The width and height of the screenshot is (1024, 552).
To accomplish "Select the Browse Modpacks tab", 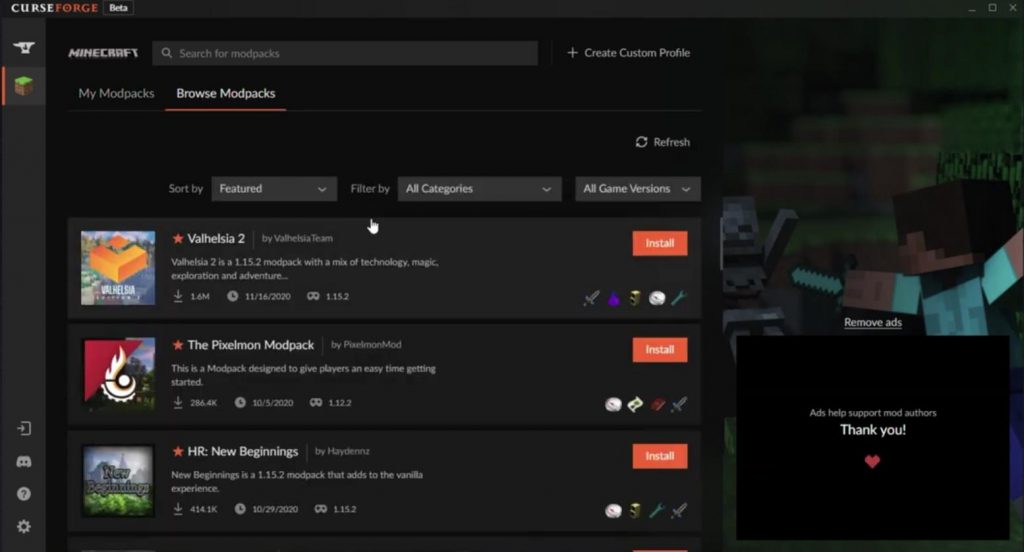I will point(225,93).
